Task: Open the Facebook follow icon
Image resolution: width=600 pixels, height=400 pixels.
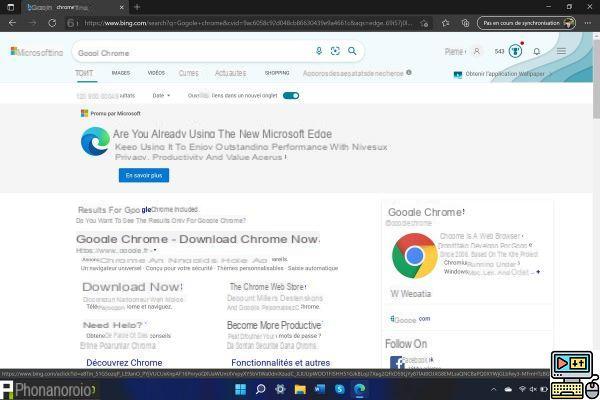Action: tap(397, 362)
